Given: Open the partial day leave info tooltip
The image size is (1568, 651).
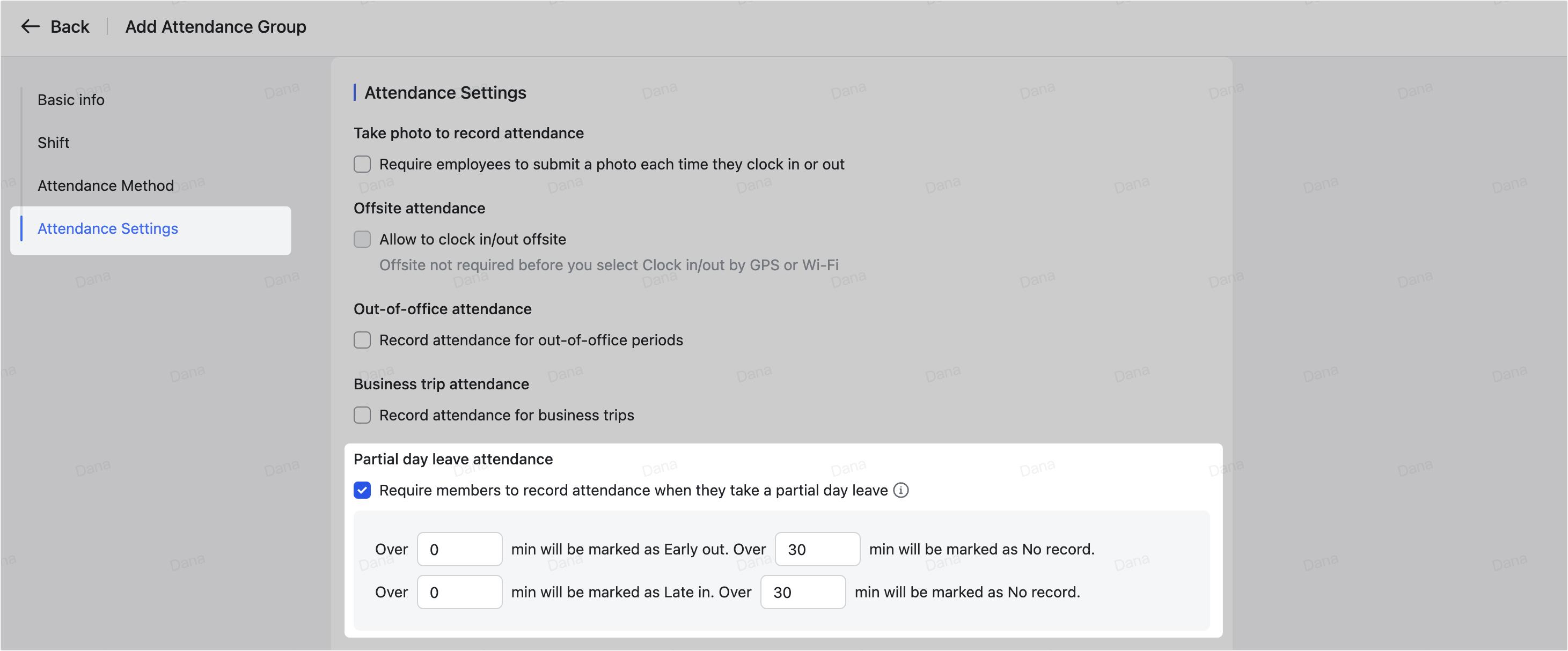Looking at the screenshot, I should [x=902, y=490].
